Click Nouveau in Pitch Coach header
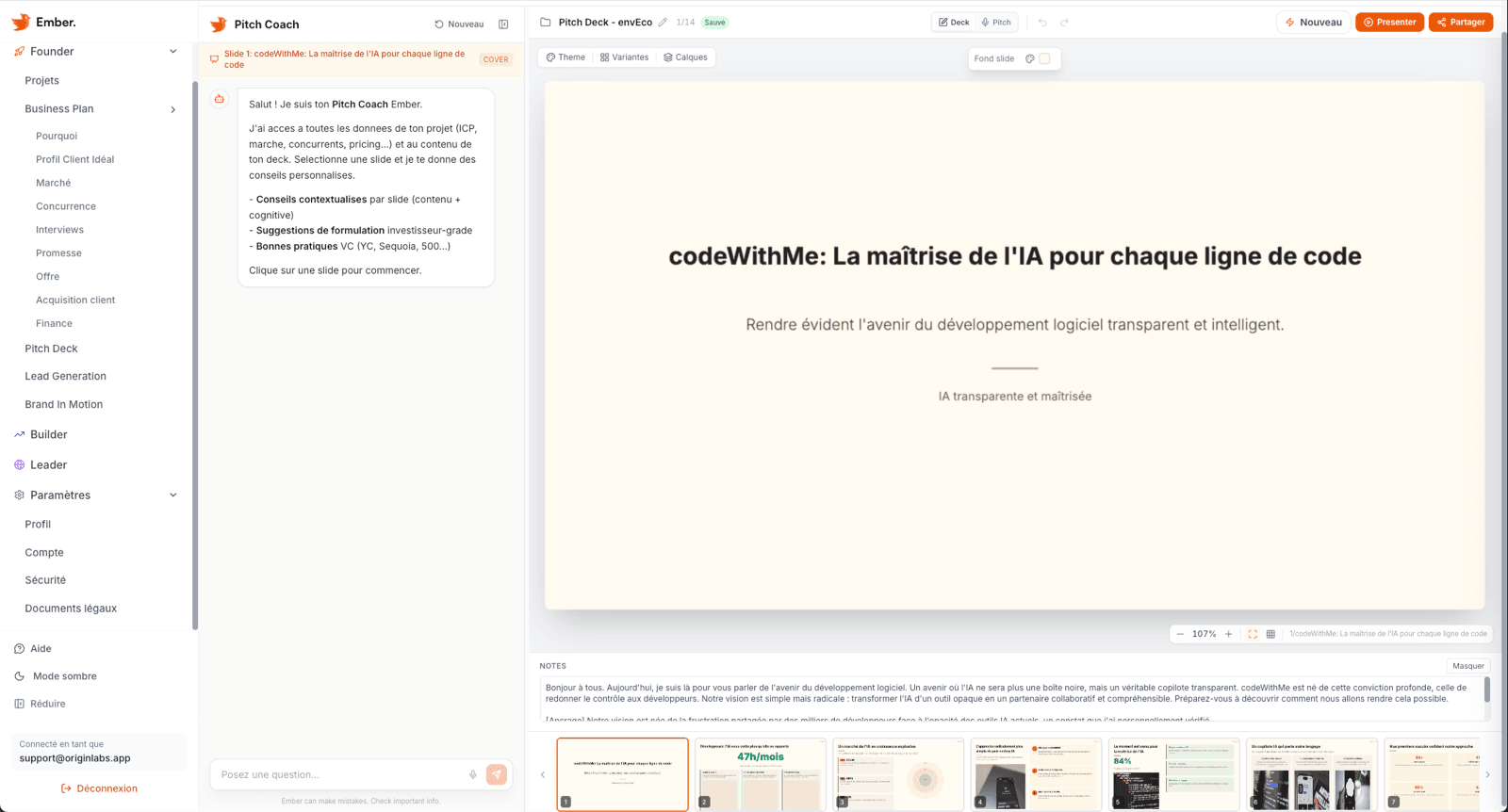The height and width of the screenshot is (812, 1508). click(459, 24)
